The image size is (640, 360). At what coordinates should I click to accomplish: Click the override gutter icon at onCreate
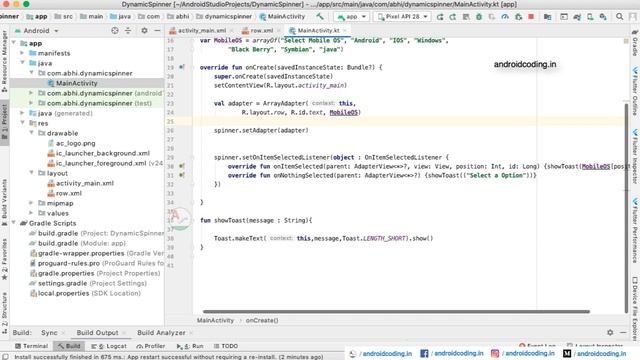click(182, 67)
